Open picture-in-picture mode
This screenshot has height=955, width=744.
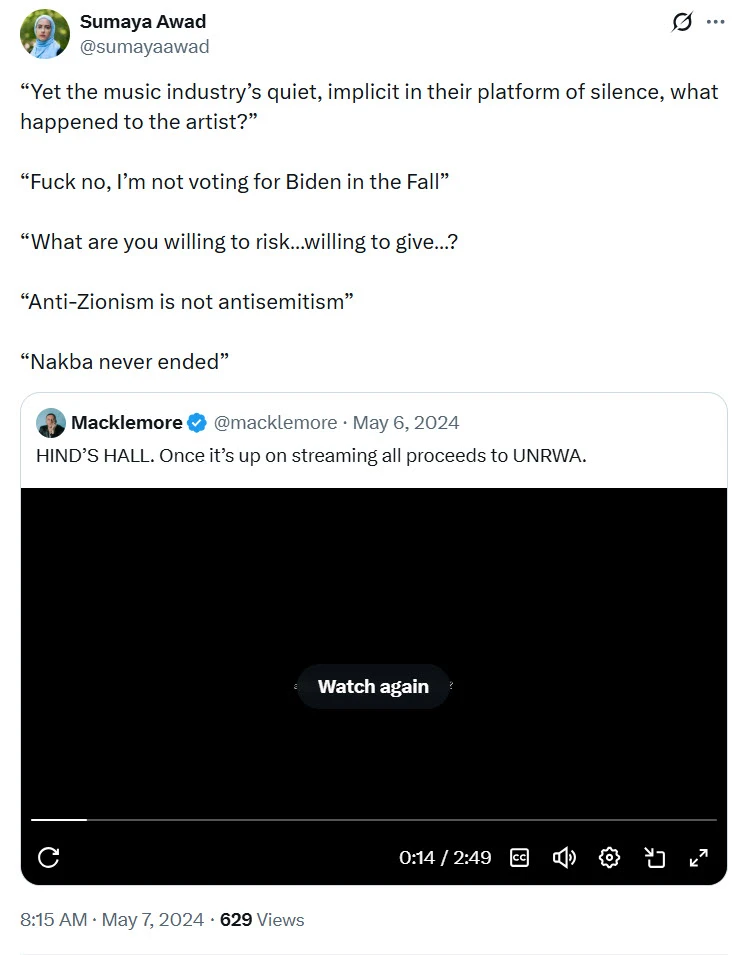(654, 857)
